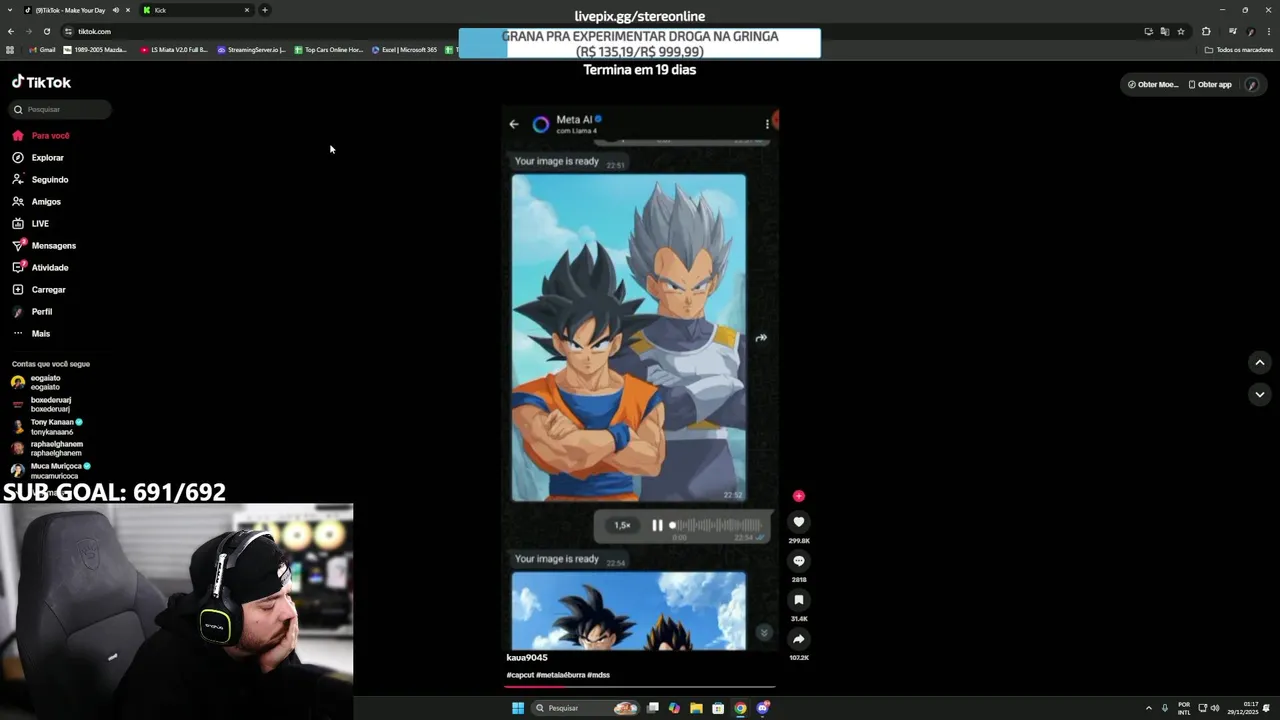Open followed account raphaelghanem
This screenshot has width=1280, height=720.
[47, 449]
